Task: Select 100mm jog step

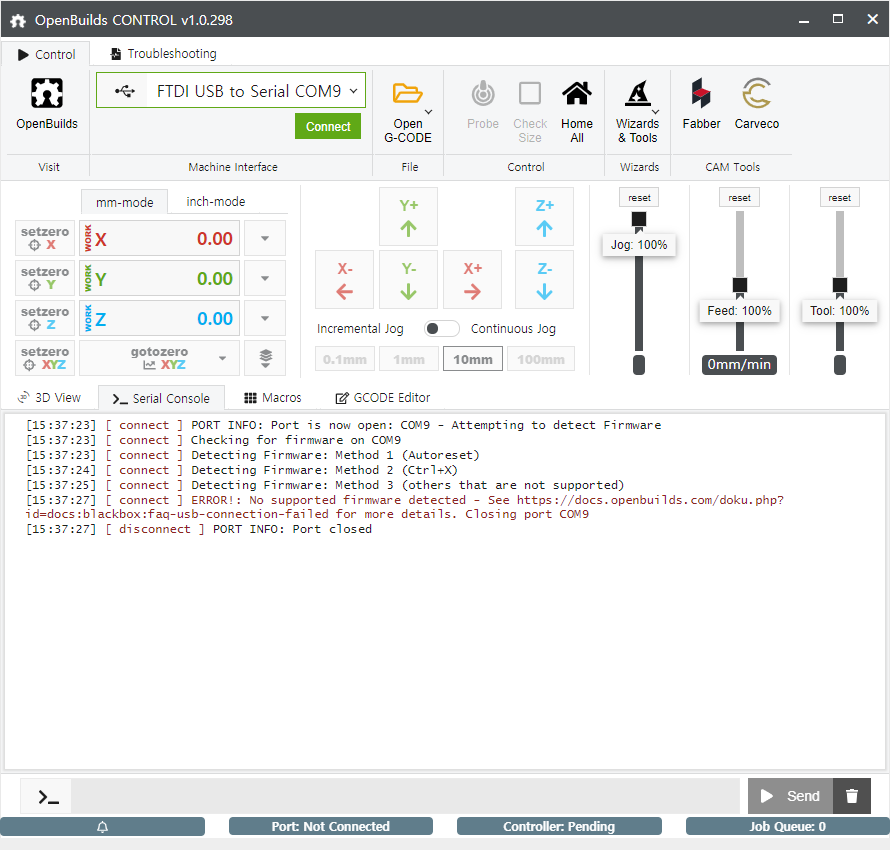Action: point(541,359)
